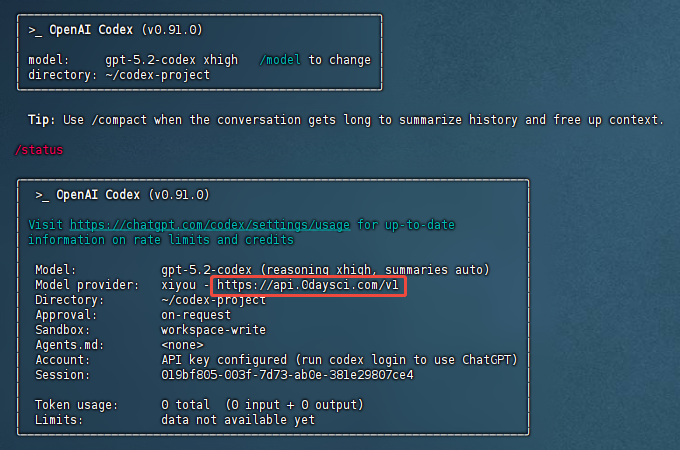
Task: Click the Sandbox value 'workspace-write'
Action: point(213,330)
